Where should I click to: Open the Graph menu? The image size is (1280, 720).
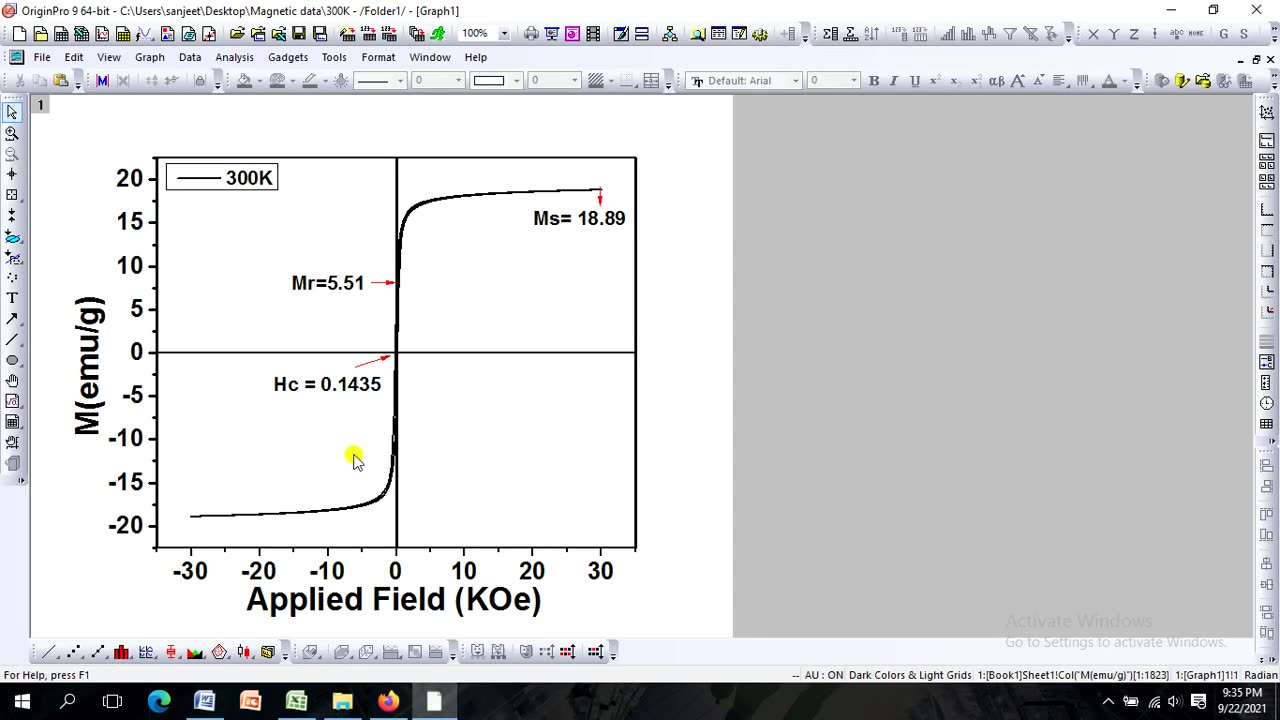tap(150, 57)
